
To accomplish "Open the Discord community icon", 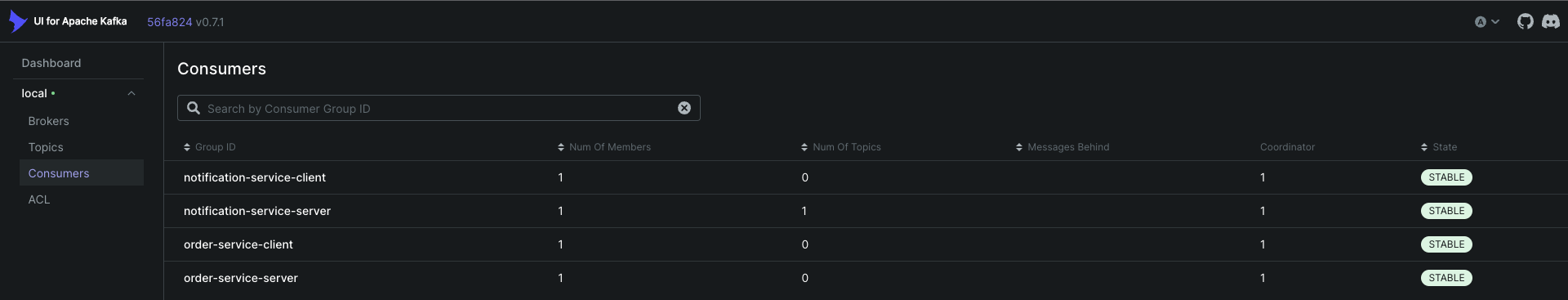I will coord(1550,22).
